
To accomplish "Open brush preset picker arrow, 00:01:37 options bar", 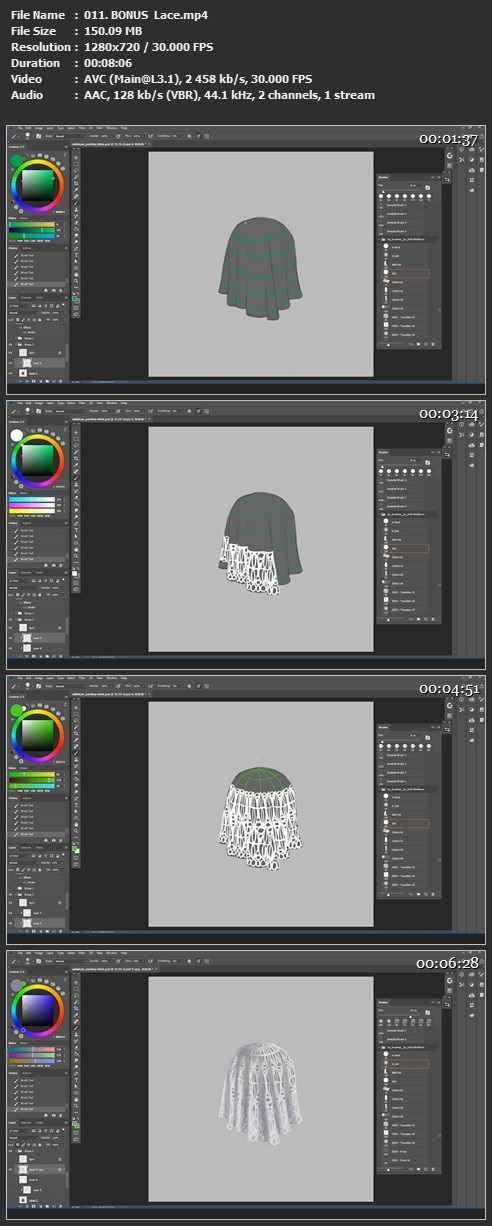I will click(32, 136).
